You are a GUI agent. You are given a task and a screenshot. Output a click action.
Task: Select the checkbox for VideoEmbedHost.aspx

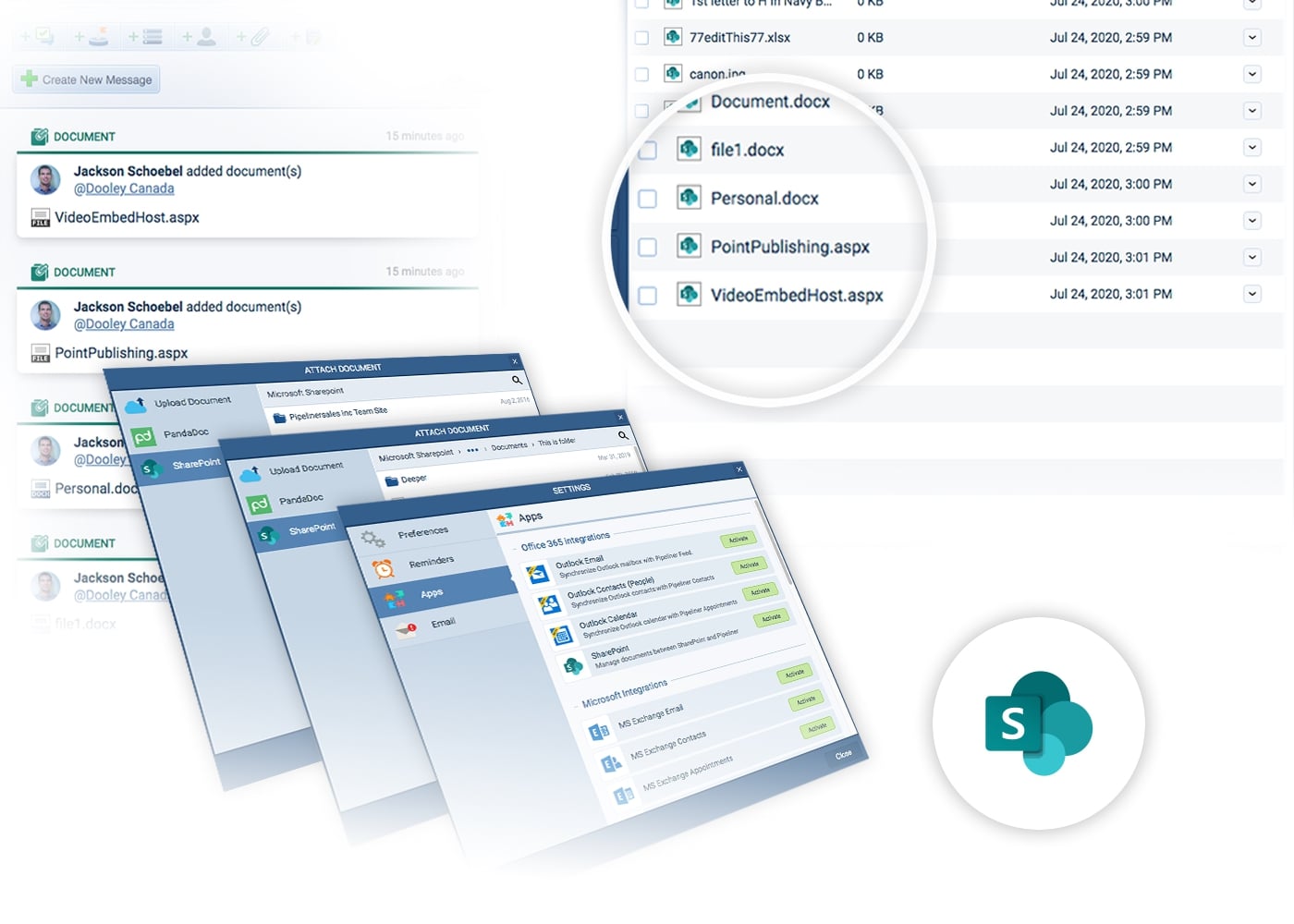(645, 295)
